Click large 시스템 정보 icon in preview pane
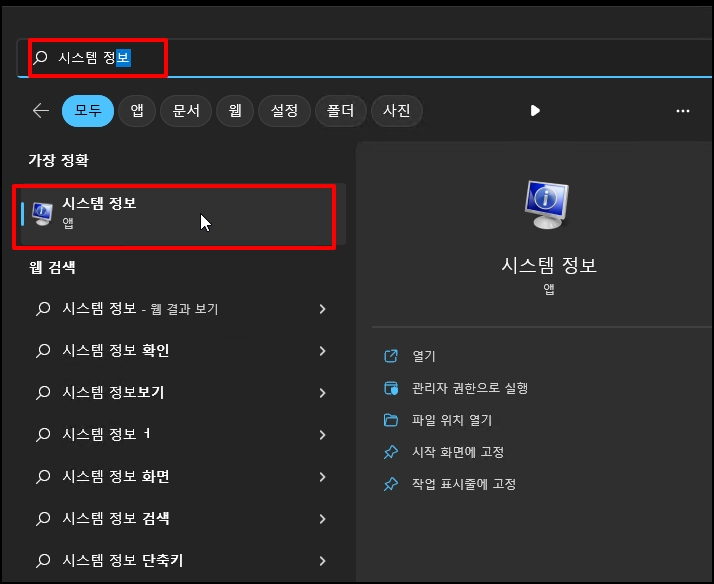Viewport: 714px width, 584px height. click(546, 204)
